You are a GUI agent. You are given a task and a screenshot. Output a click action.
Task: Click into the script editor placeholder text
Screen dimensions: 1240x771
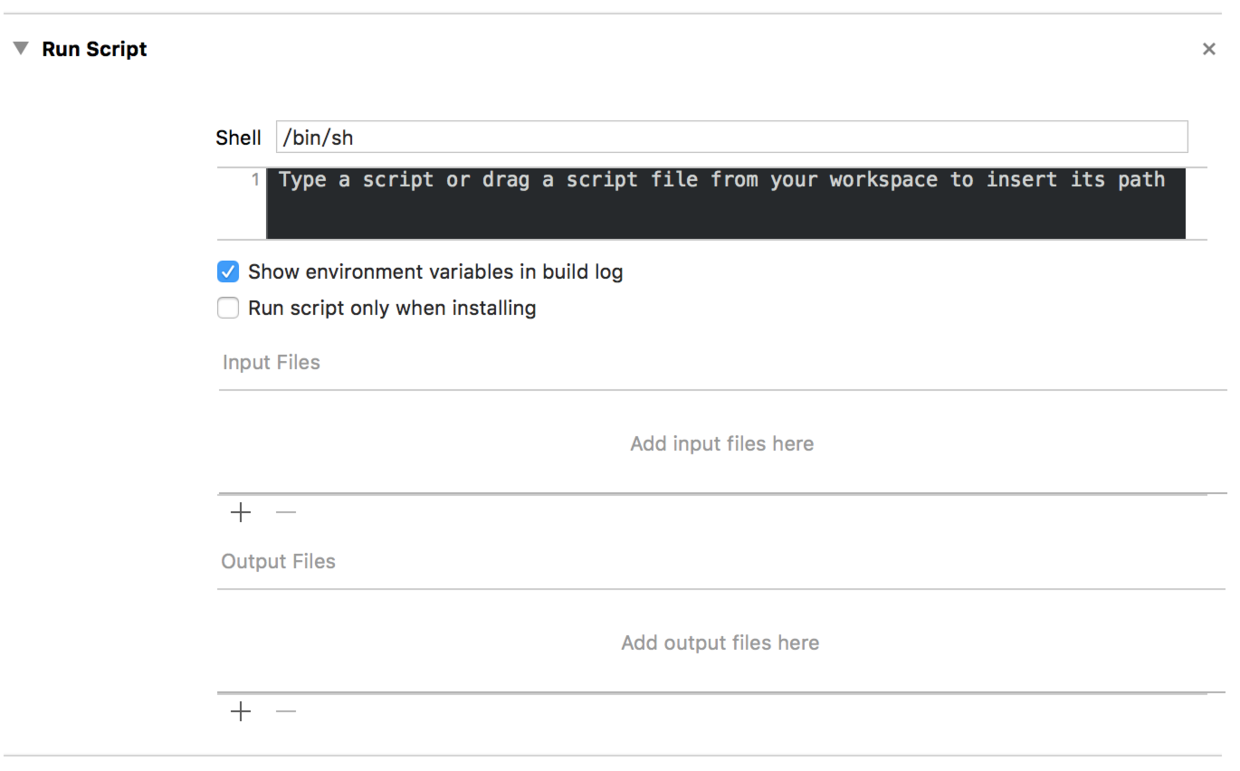click(x=722, y=180)
